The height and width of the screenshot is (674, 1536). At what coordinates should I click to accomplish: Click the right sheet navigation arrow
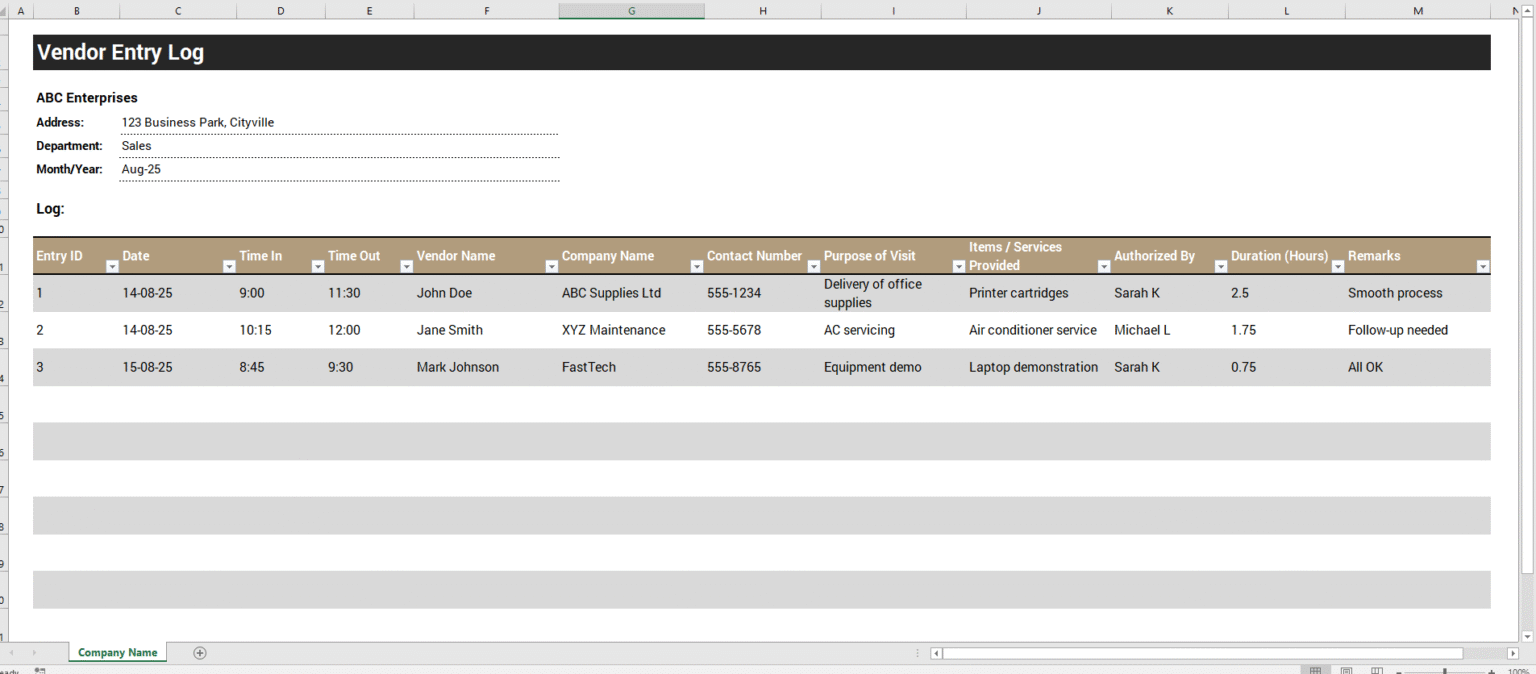pos(35,652)
